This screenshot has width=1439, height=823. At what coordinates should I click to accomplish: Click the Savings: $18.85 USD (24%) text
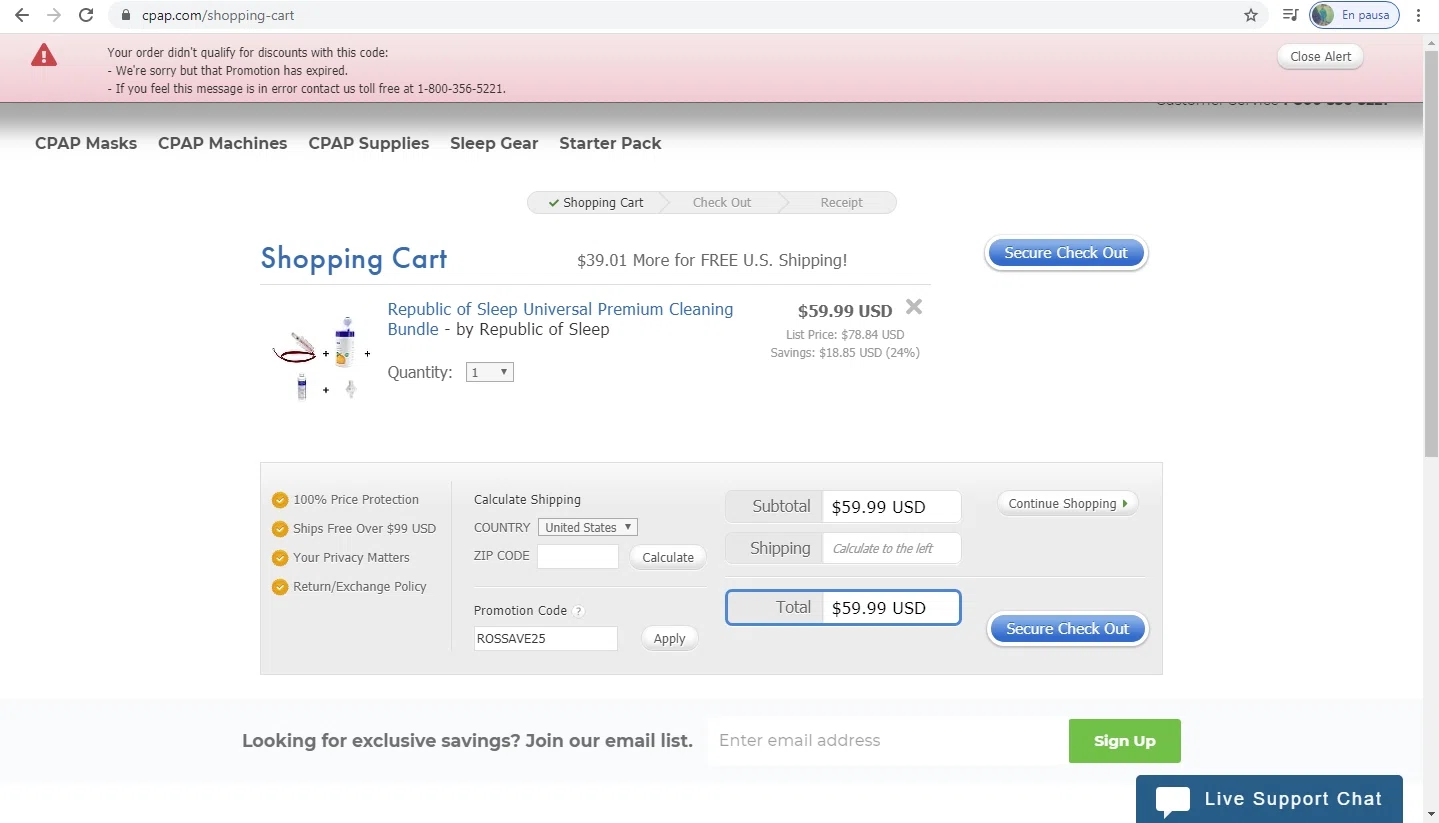845,353
